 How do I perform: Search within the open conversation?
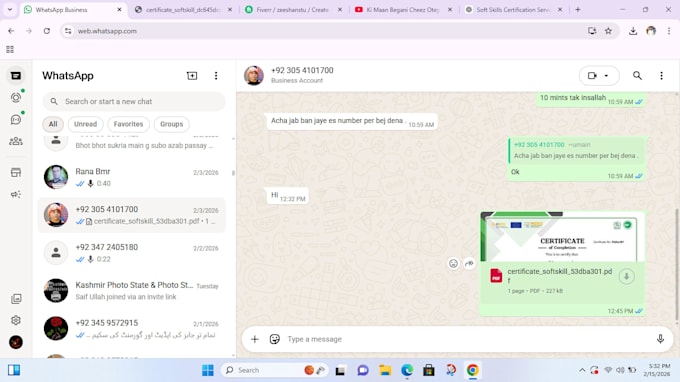click(637, 75)
